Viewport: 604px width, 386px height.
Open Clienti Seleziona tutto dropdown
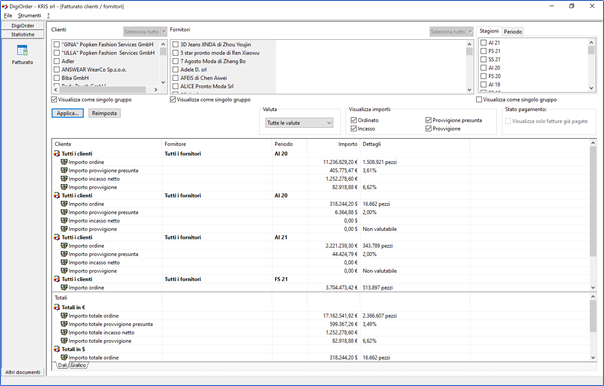click(x=163, y=32)
